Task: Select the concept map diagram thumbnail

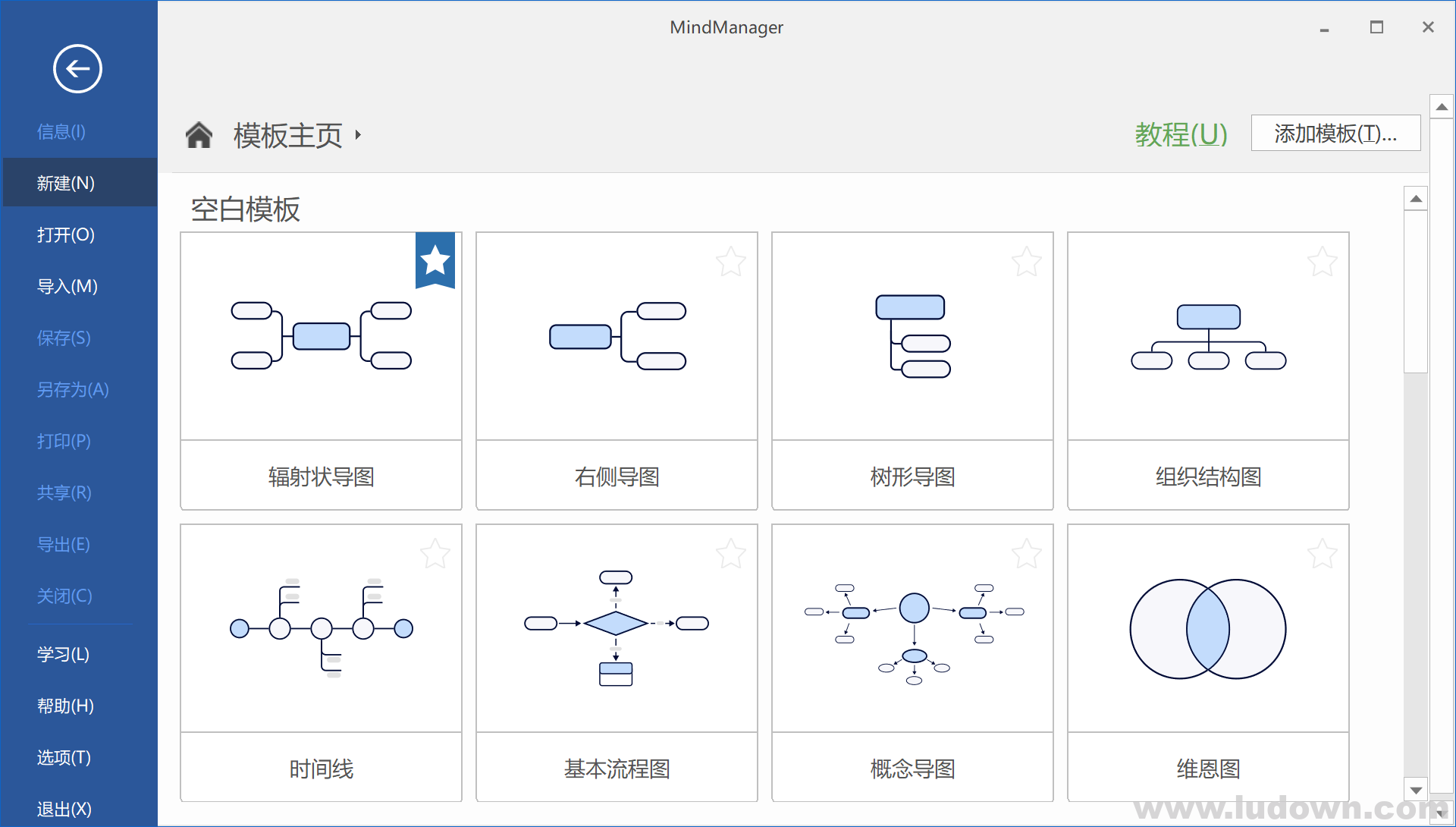Action: (914, 634)
